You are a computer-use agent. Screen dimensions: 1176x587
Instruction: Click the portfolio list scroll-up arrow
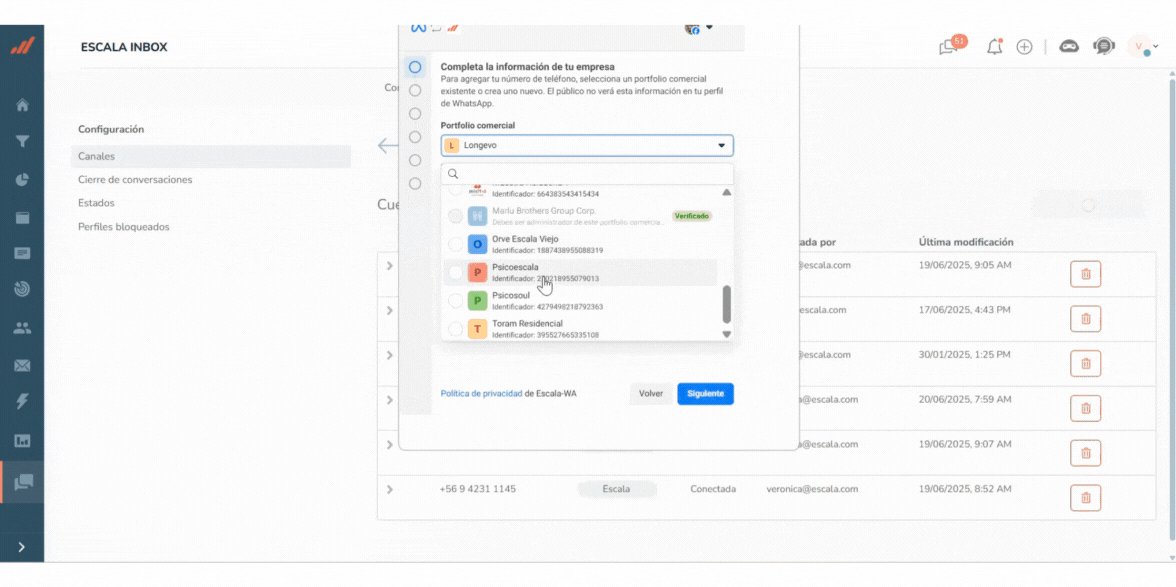(x=726, y=193)
